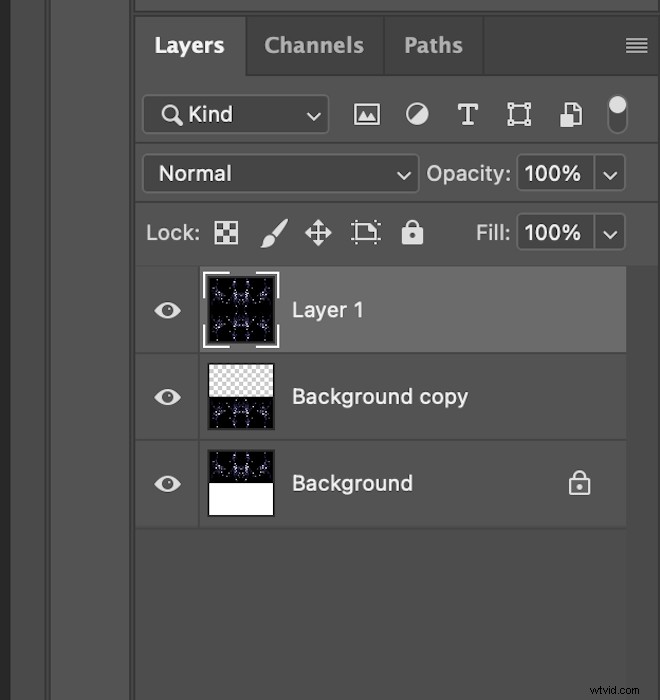Select the Layer 1 name
This screenshot has height=700, width=660.
(327, 310)
